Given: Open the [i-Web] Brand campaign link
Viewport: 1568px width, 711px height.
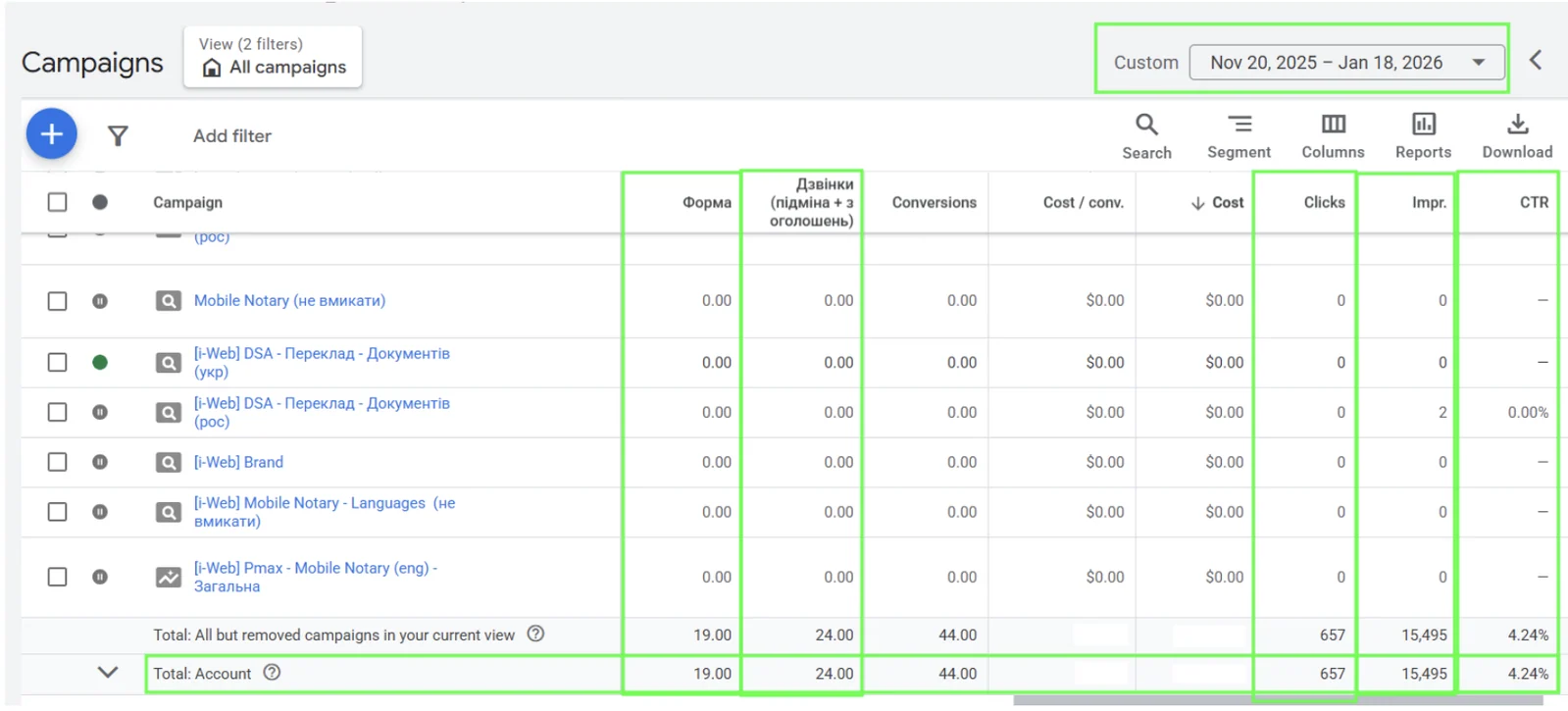Looking at the screenshot, I should [238, 462].
